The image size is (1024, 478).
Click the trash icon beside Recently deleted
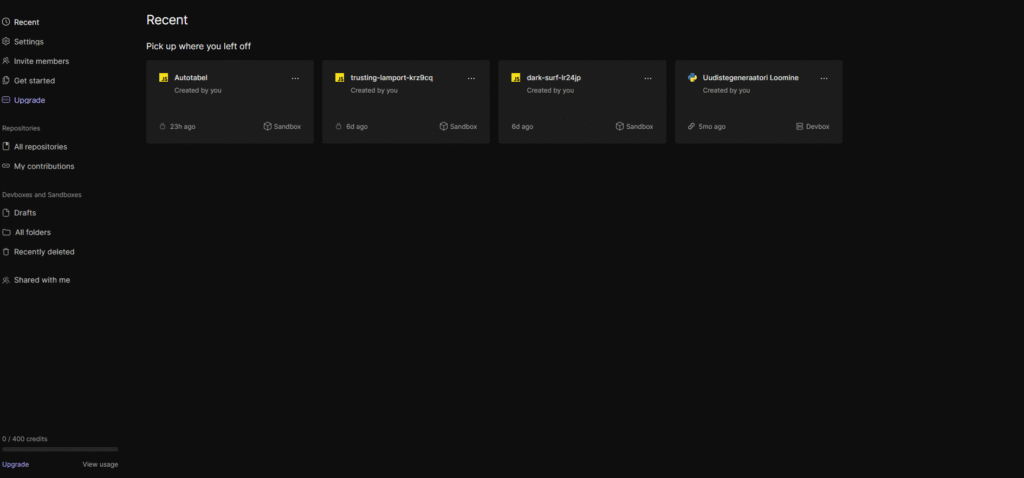coord(6,252)
